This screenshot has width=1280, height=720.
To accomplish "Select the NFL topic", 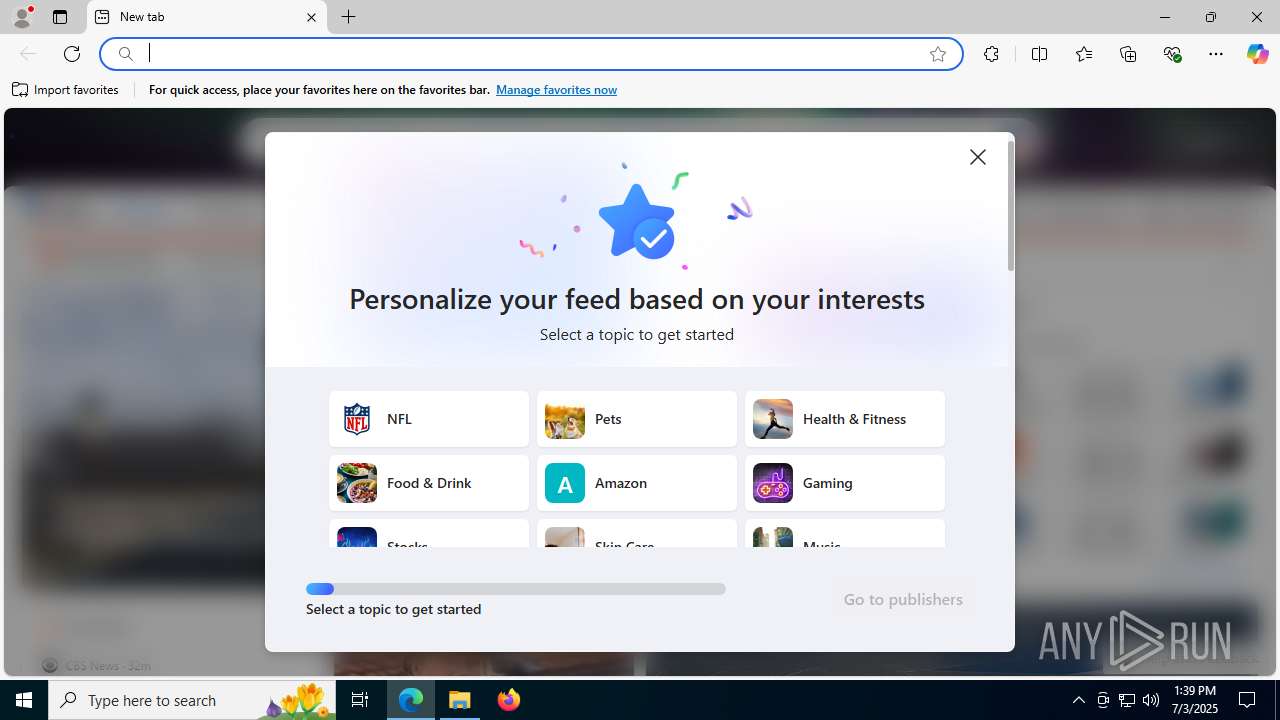I will coord(429,419).
